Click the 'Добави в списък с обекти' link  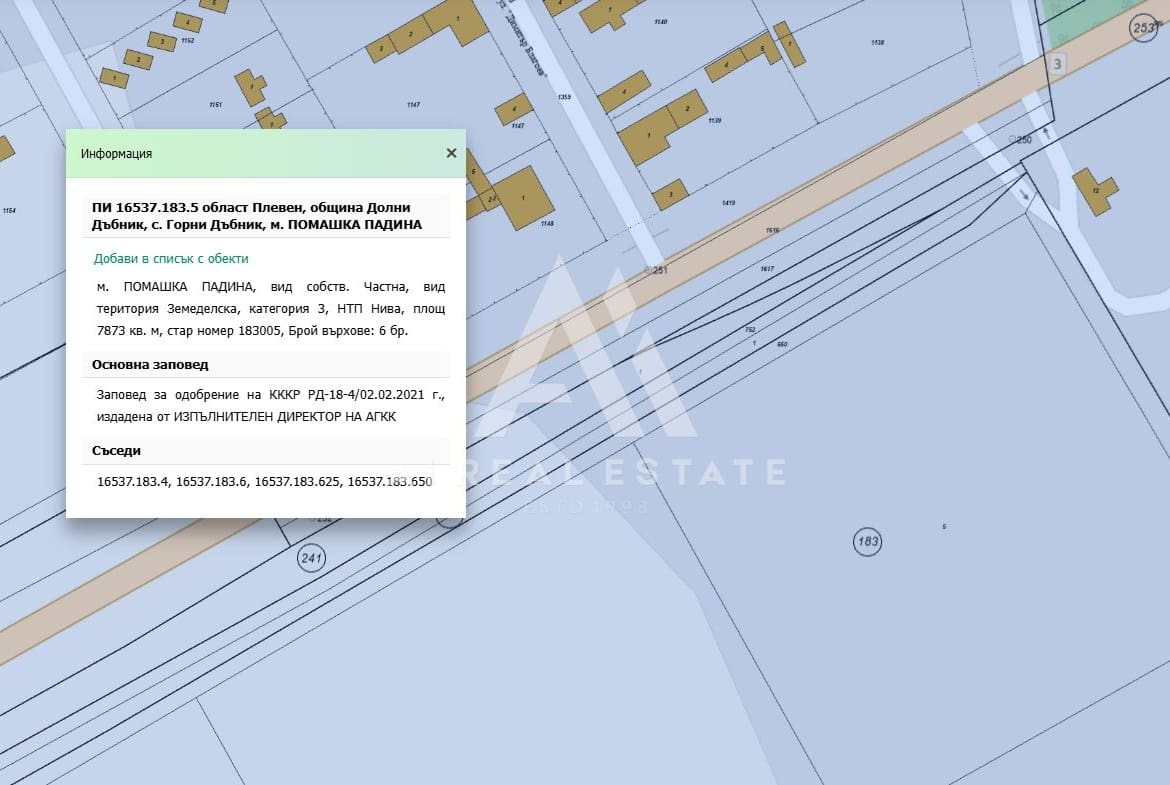click(171, 258)
